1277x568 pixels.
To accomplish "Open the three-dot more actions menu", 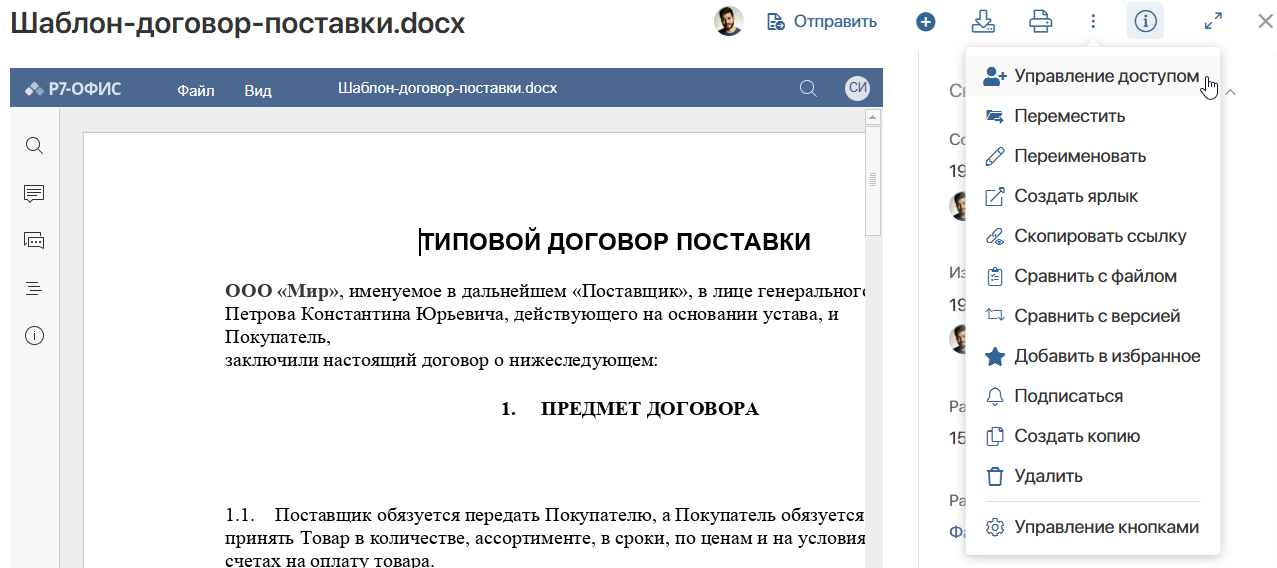I will click(1093, 21).
